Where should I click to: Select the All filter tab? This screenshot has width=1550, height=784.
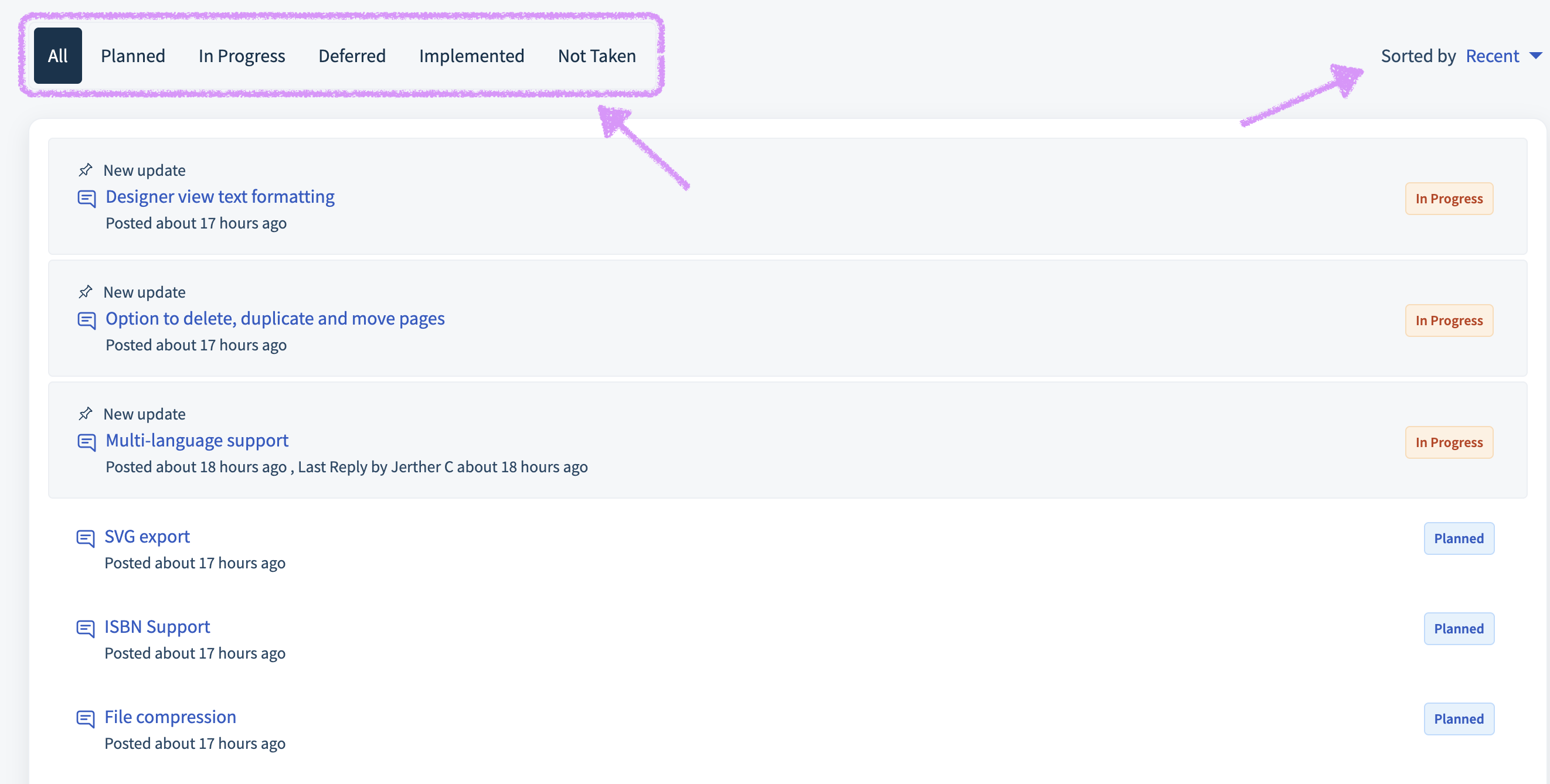coord(58,56)
